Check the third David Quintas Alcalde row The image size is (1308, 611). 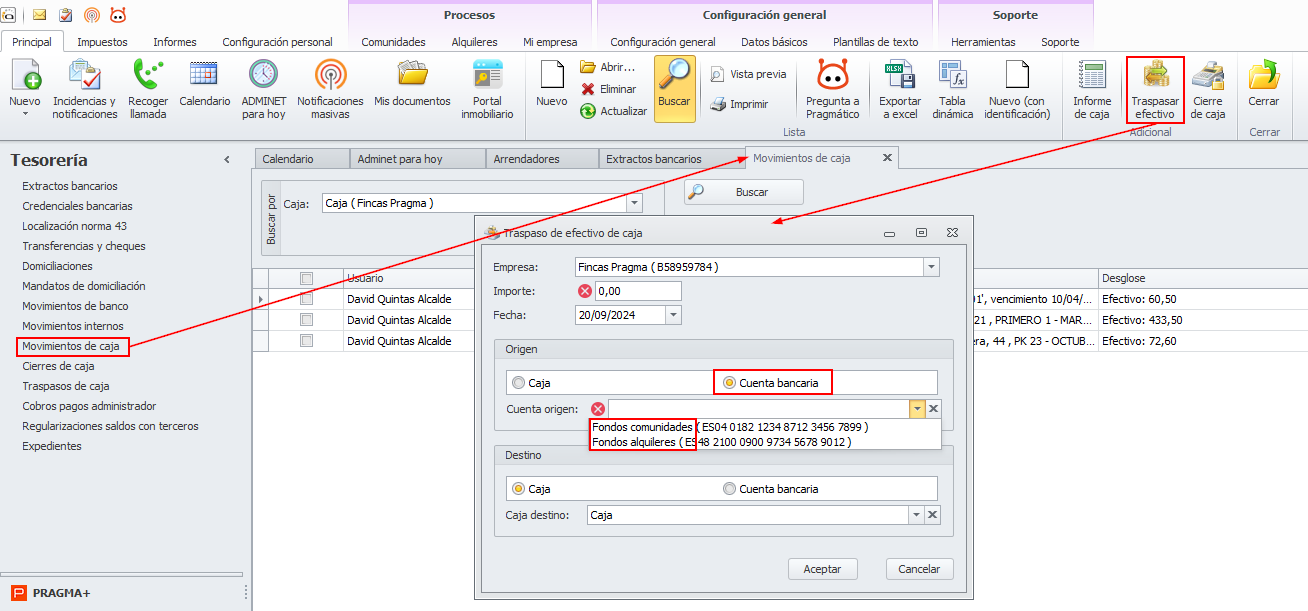[306, 341]
